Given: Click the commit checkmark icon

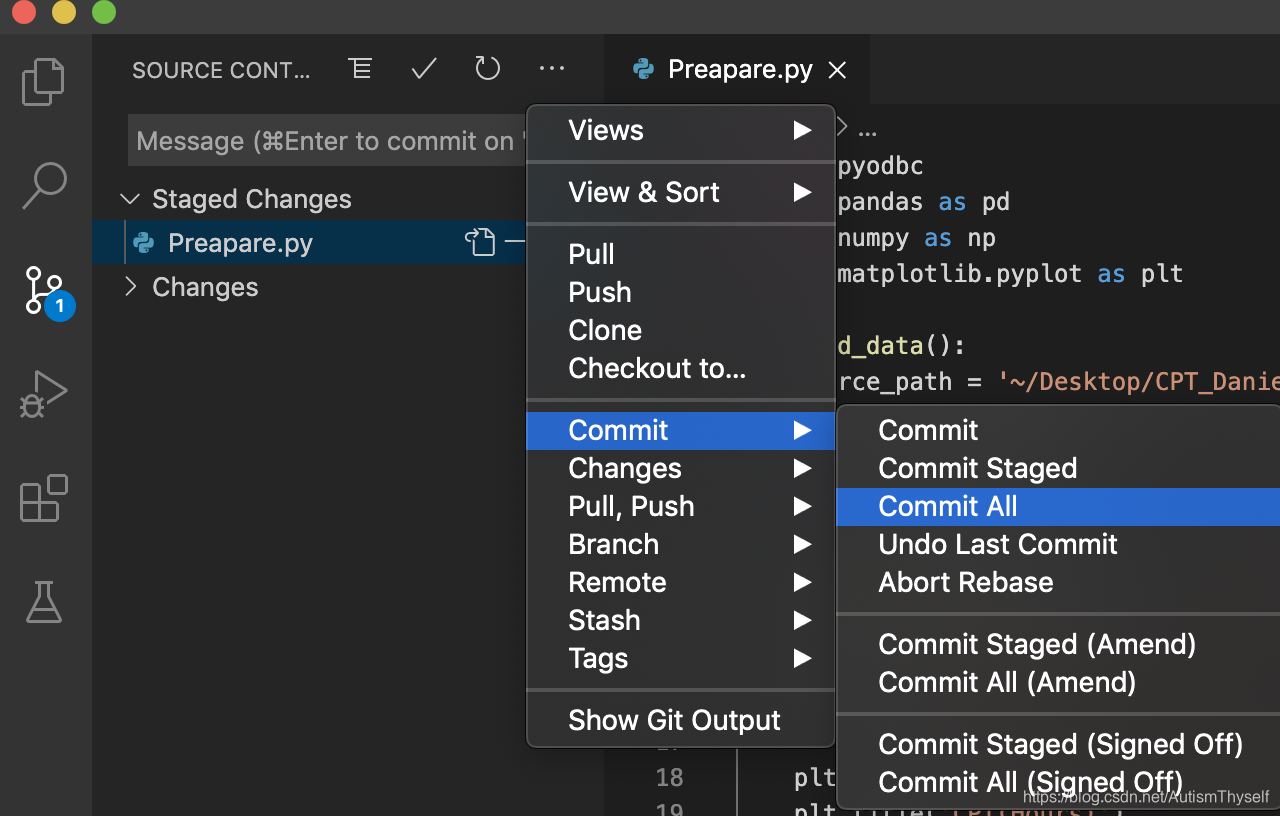Looking at the screenshot, I should pyautogui.click(x=424, y=69).
